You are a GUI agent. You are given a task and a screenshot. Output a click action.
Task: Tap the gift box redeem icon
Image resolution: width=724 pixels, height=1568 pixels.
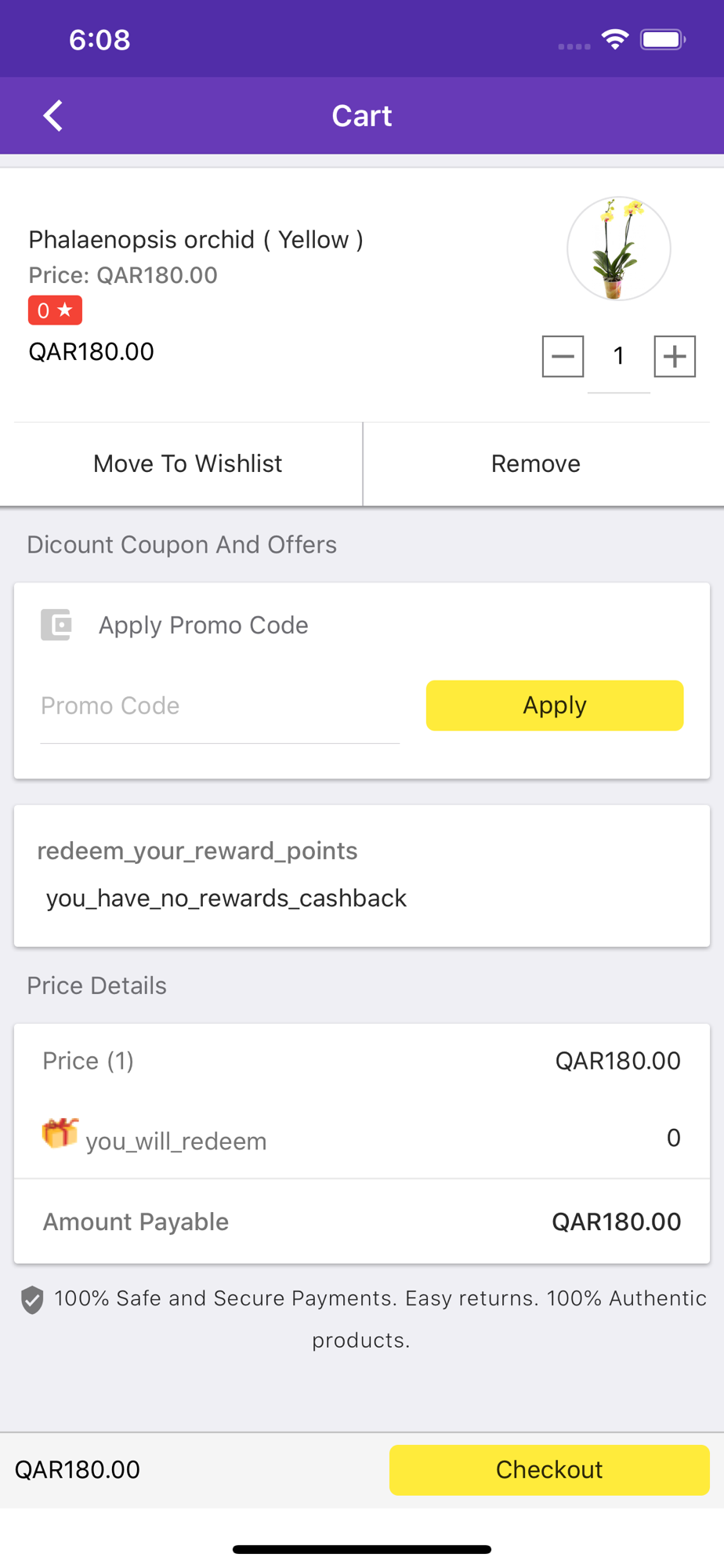pyautogui.click(x=60, y=1134)
